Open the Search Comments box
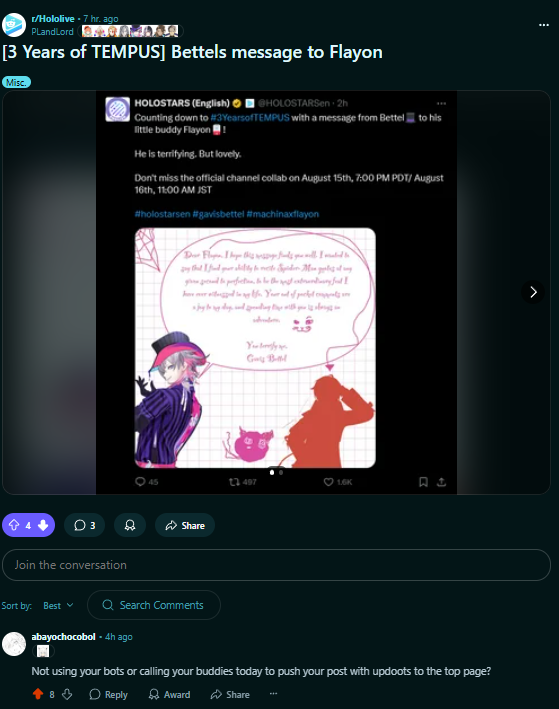 [x=154, y=605]
